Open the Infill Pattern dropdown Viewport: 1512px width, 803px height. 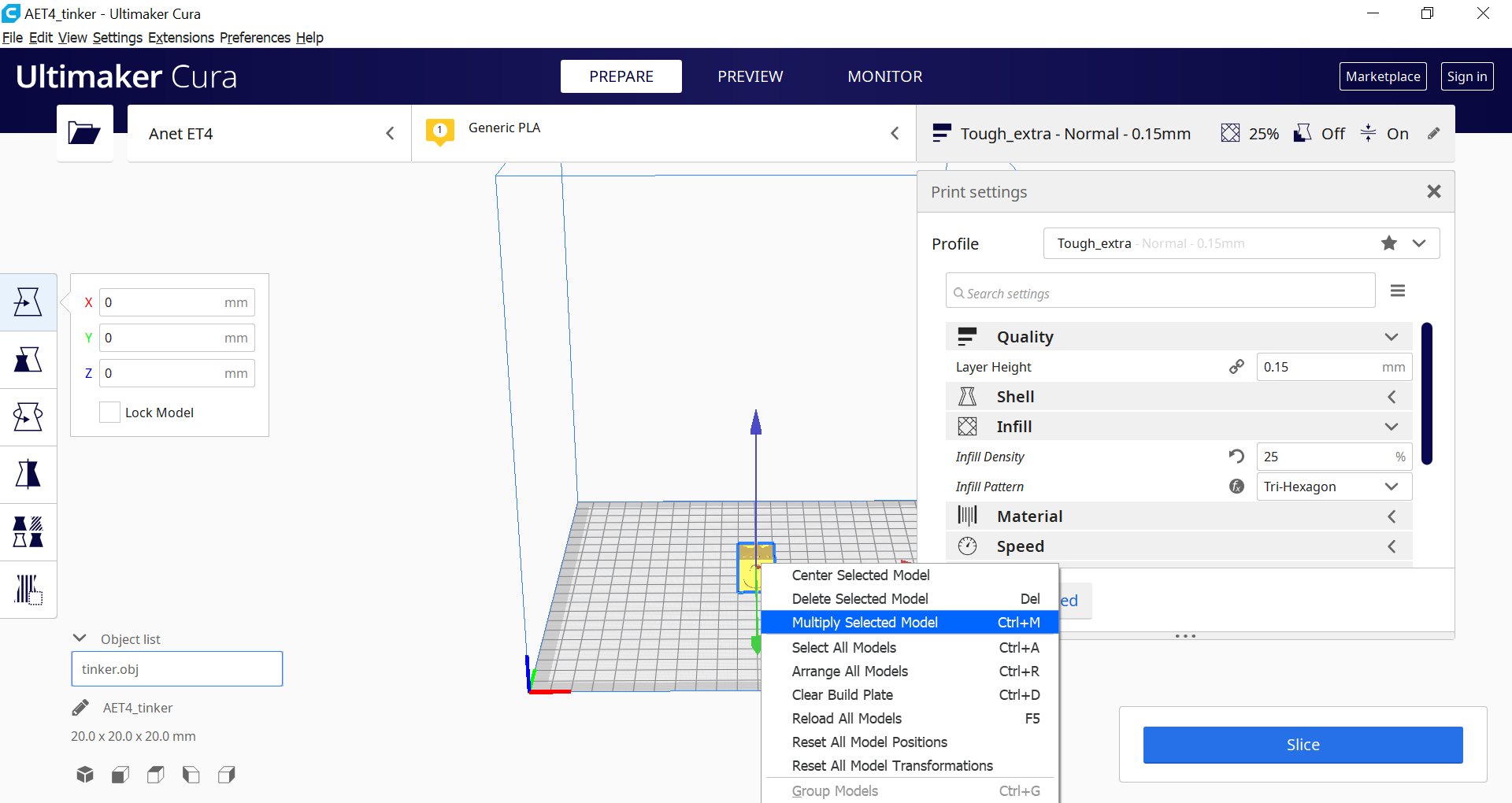coord(1334,487)
